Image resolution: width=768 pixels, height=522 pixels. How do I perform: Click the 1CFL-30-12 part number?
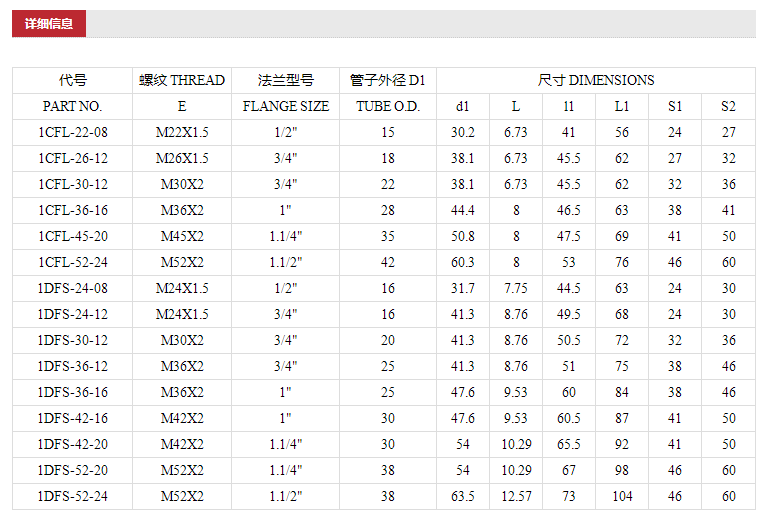(x=73, y=184)
